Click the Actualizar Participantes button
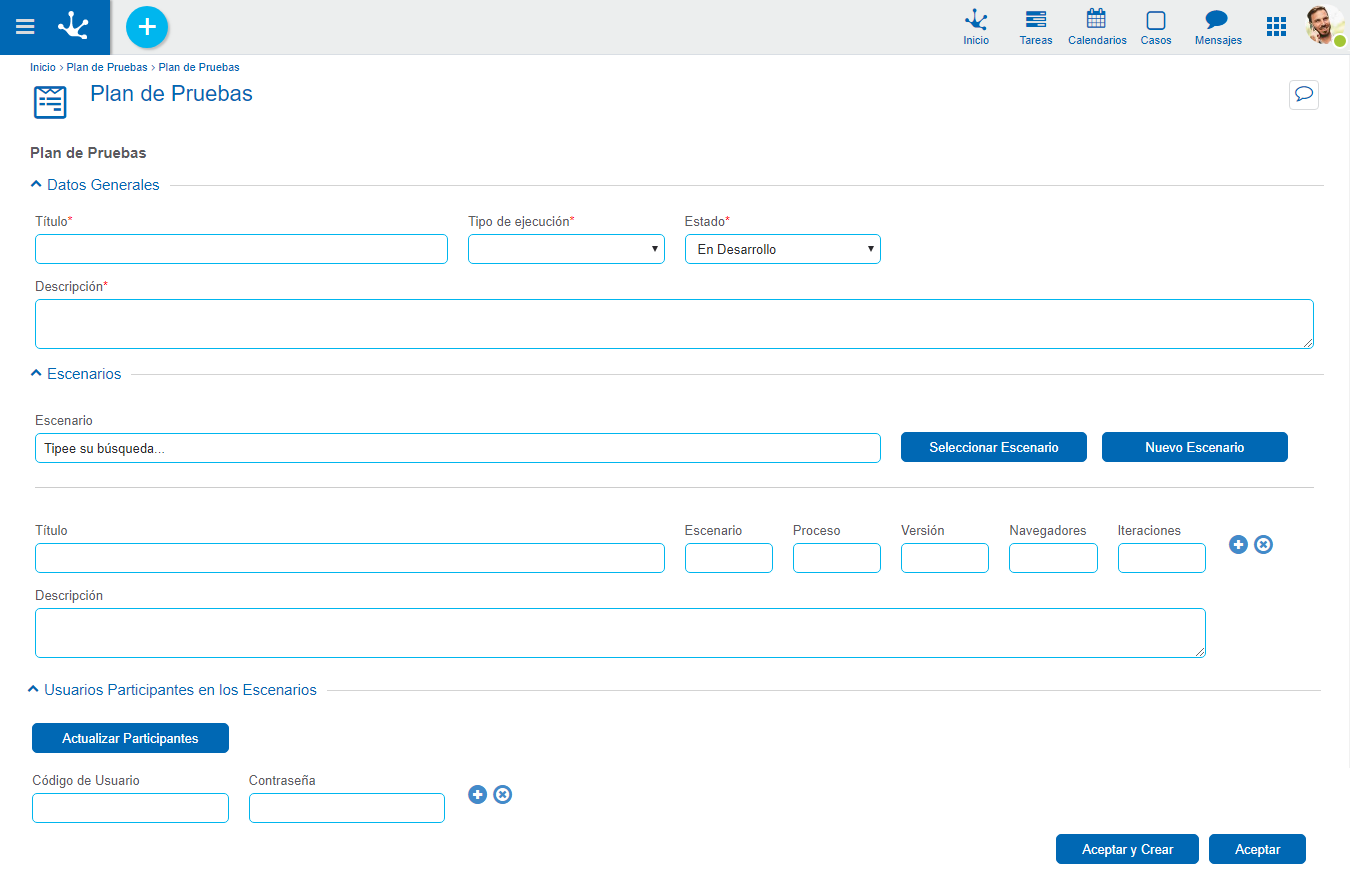 (x=130, y=738)
